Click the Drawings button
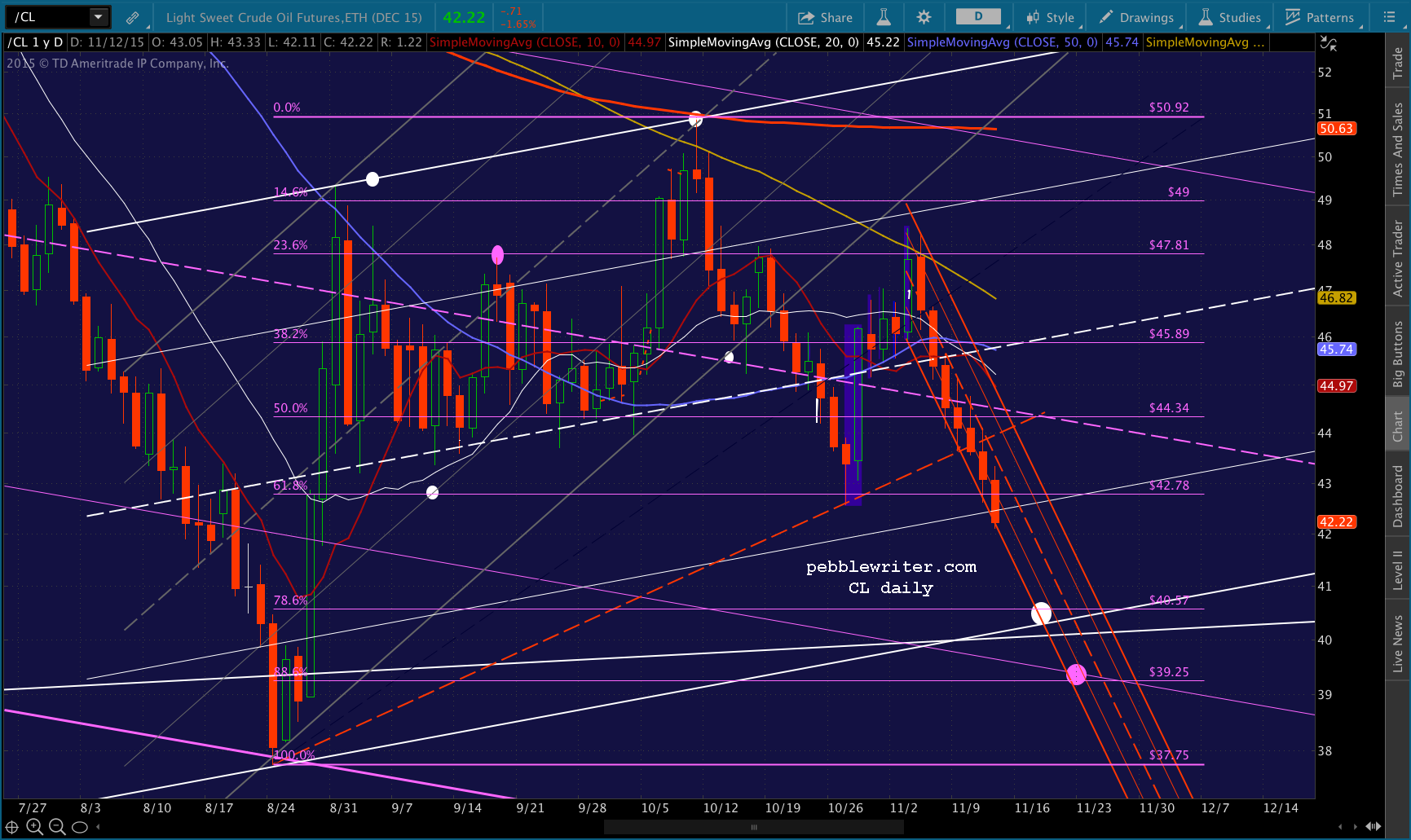The height and width of the screenshot is (840, 1411). (1136, 17)
